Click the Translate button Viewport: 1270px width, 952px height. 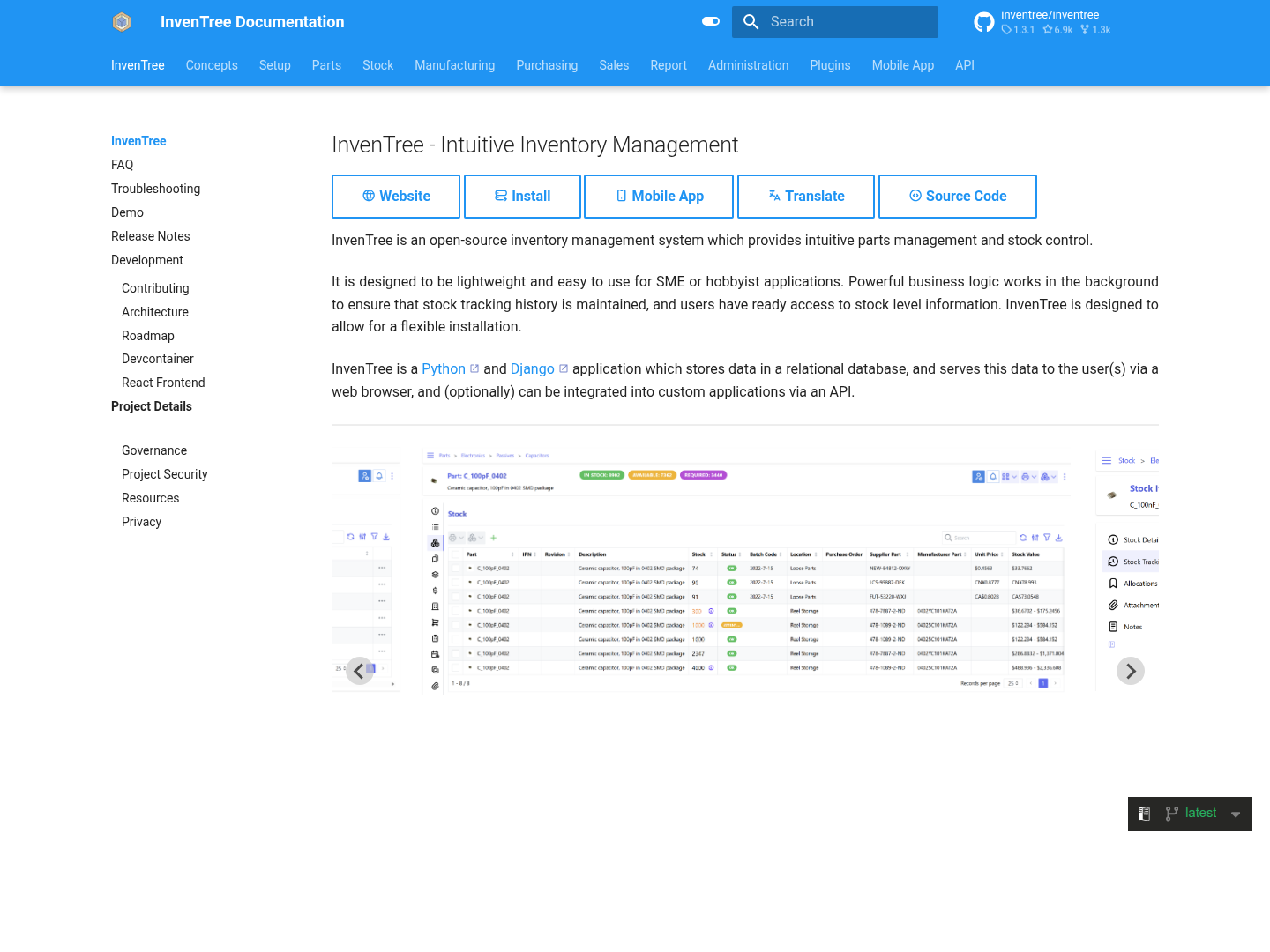[x=806, y=197]
